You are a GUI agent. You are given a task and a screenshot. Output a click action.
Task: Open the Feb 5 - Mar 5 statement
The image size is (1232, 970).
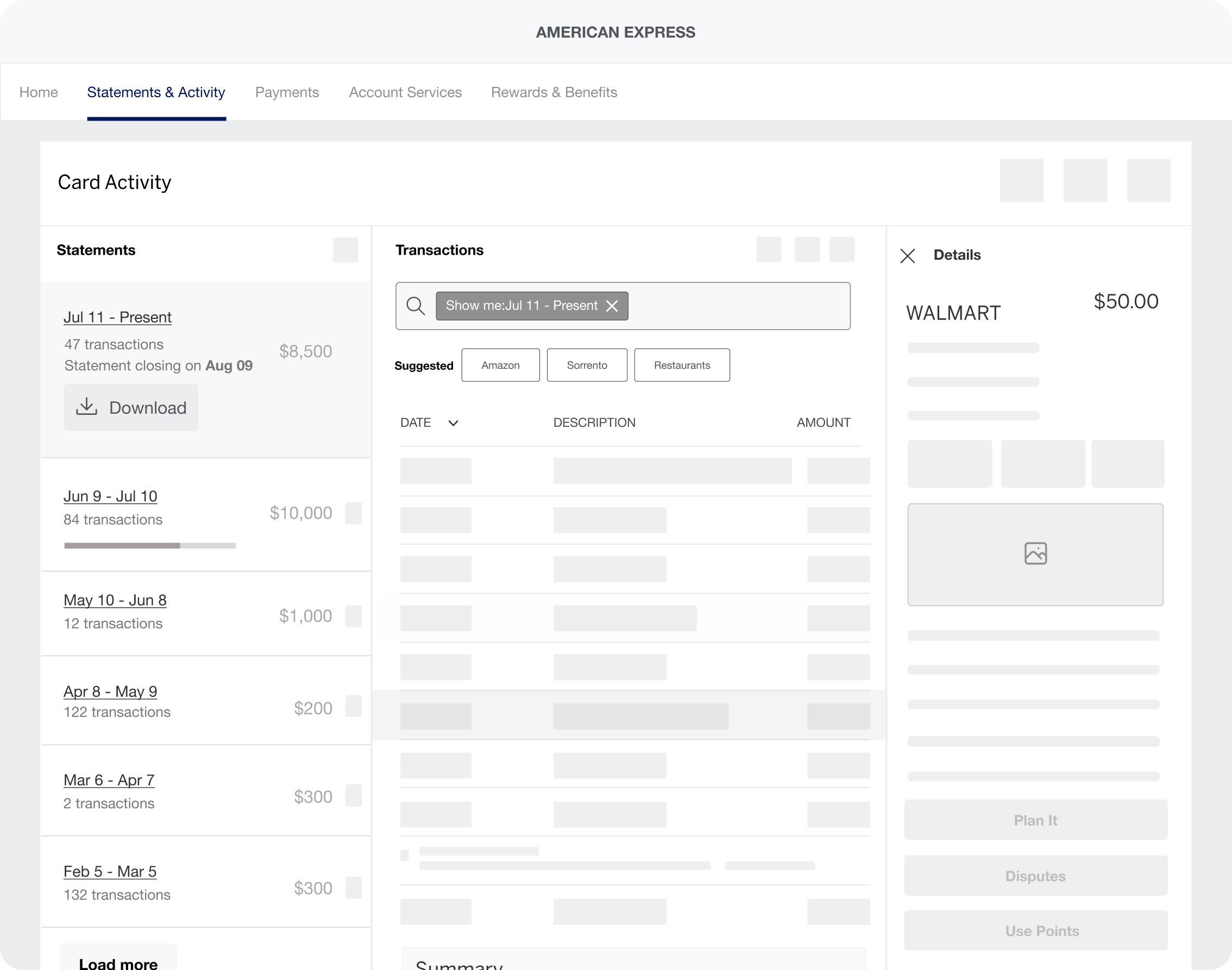pyautogui.click(x=110, y=871)
